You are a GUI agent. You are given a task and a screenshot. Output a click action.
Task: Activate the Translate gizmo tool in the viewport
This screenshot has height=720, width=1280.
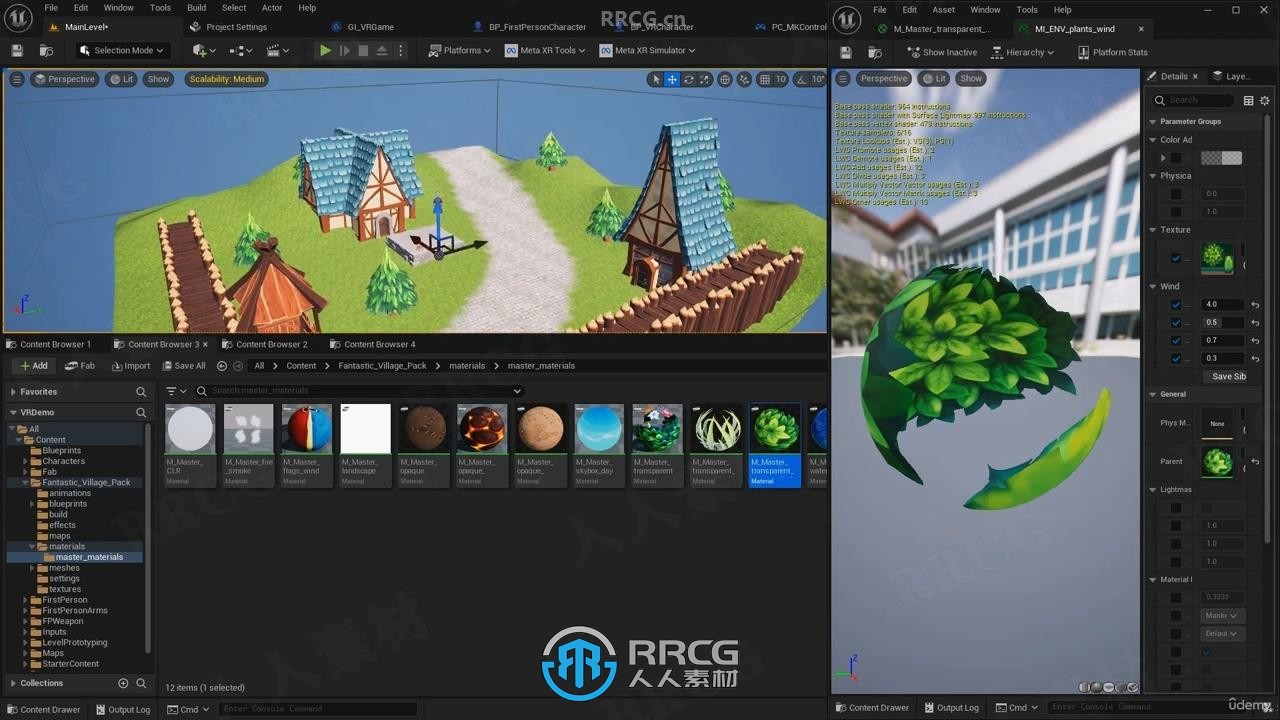[x=672, y=79]
